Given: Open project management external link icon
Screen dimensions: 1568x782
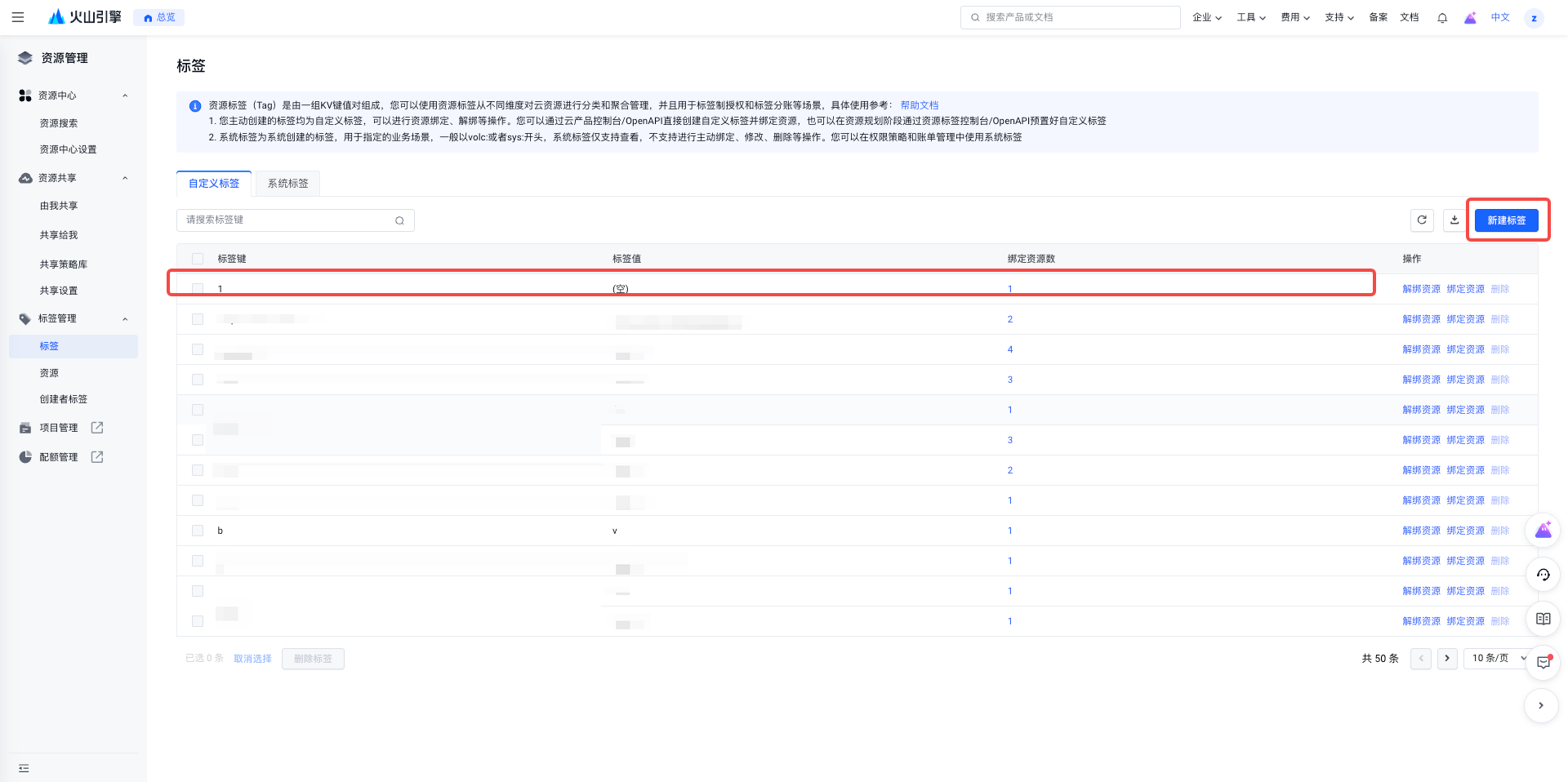Looking at the screenshot, I should pos(97,428).
